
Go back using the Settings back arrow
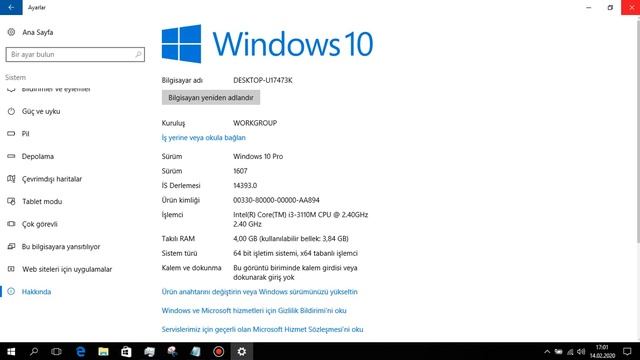(x=11, y=7)
